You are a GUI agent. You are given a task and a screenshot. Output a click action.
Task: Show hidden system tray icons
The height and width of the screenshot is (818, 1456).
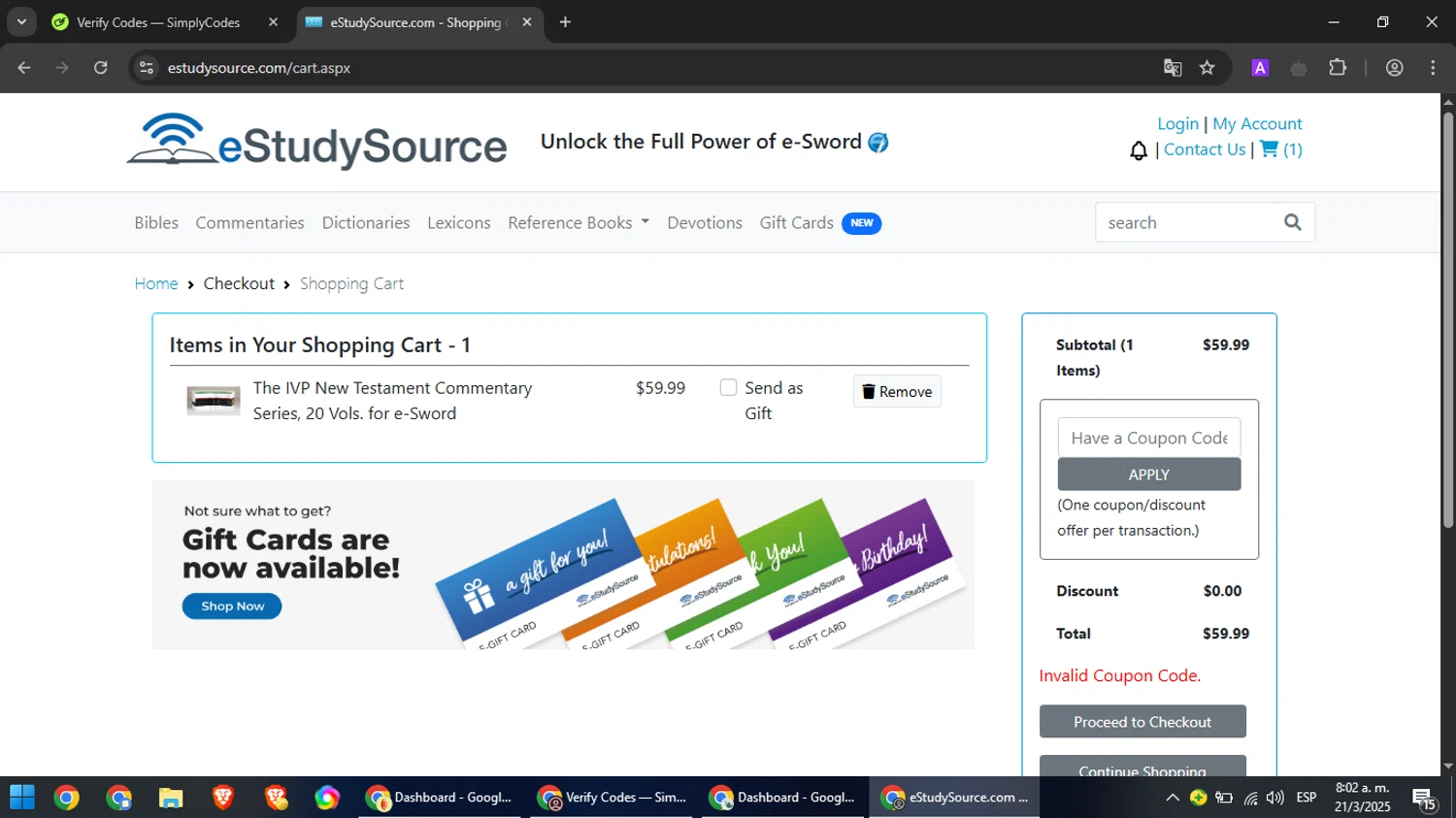(x=1173, y=798)
